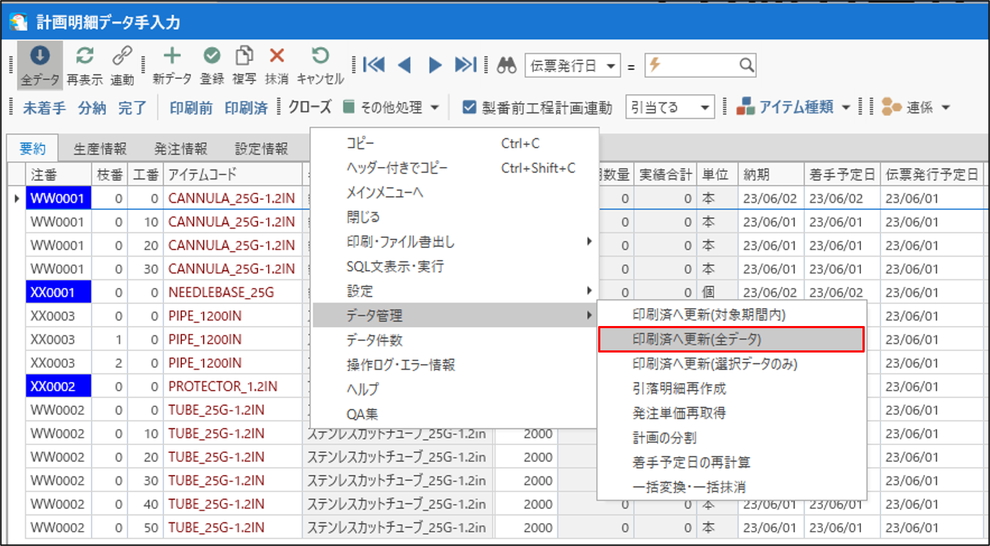The image size is (990, 546).
Task: Click the 抹消 red X icon
Action: click(x=277, y=56)
